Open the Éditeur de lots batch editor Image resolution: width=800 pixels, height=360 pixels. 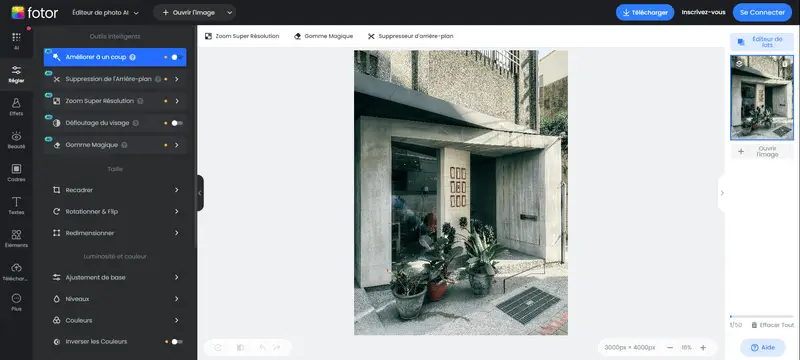click(x=762, y=42)
